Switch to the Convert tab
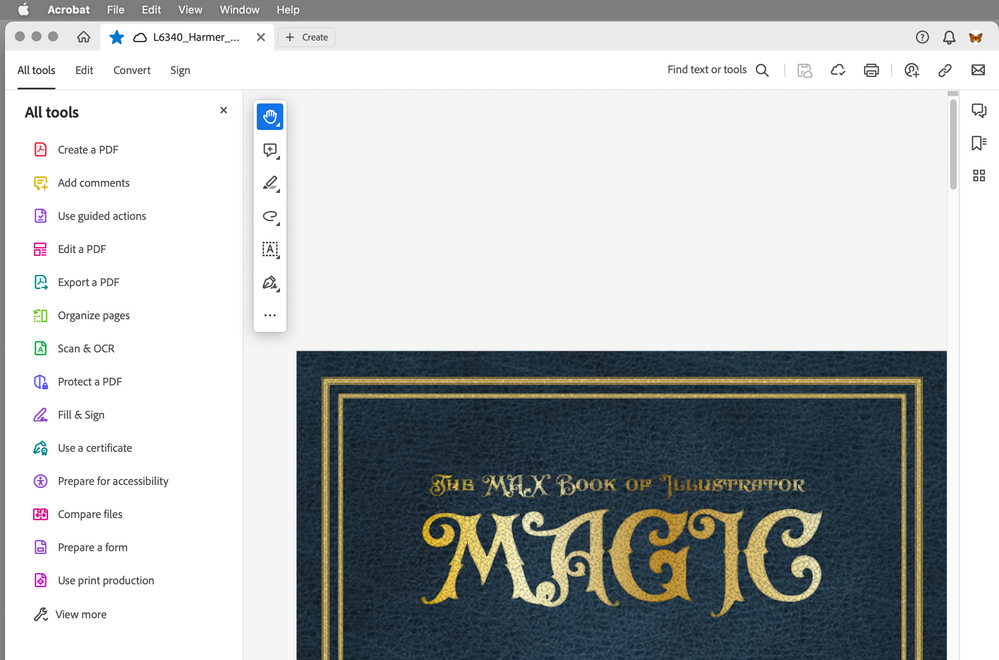The height and width of the screenshot is (660, 999). (x=132, y=70)
